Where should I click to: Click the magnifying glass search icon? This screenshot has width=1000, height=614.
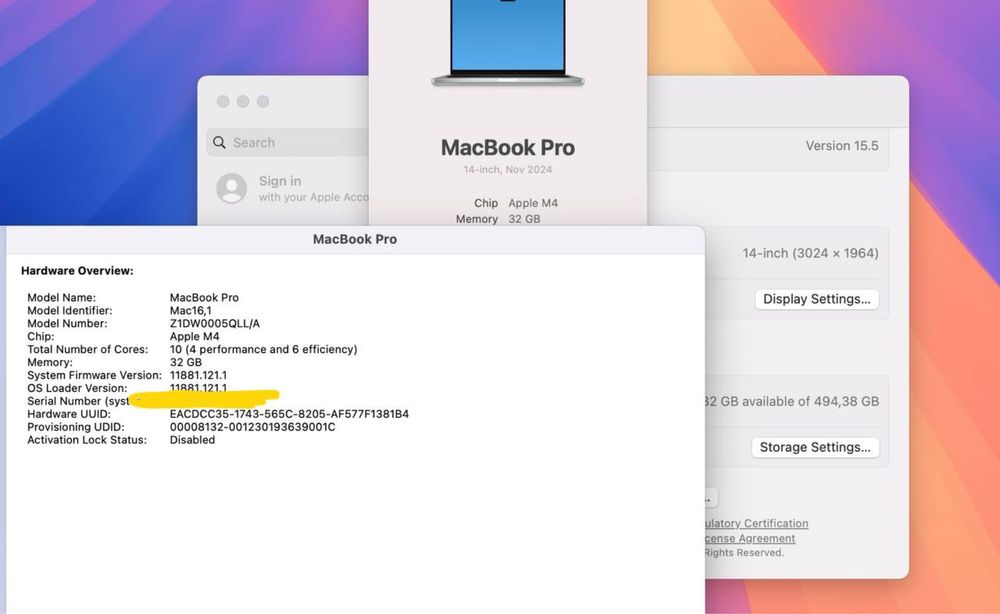pyautogui.click(x=219, y=142)
